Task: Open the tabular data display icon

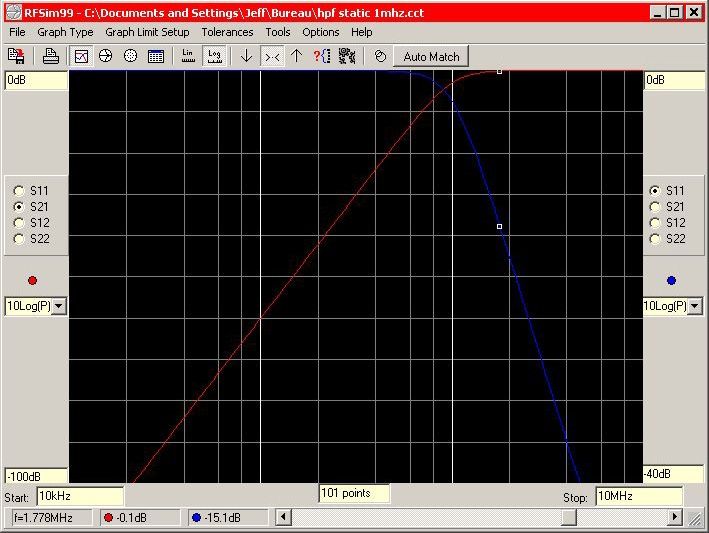Action: tap(156, 56)
